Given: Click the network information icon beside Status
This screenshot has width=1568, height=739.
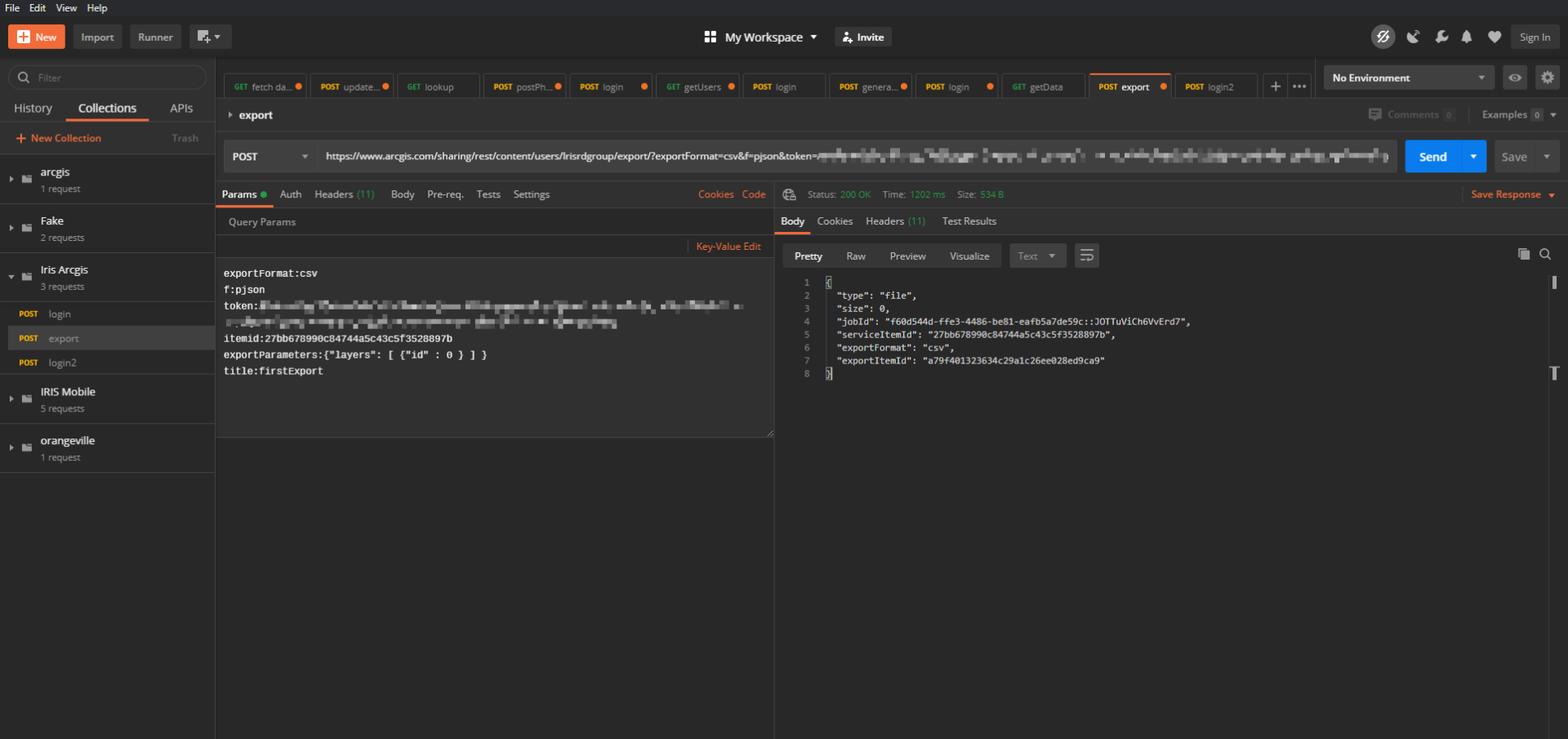Looking at the screenshot, I should pos(789,194).
